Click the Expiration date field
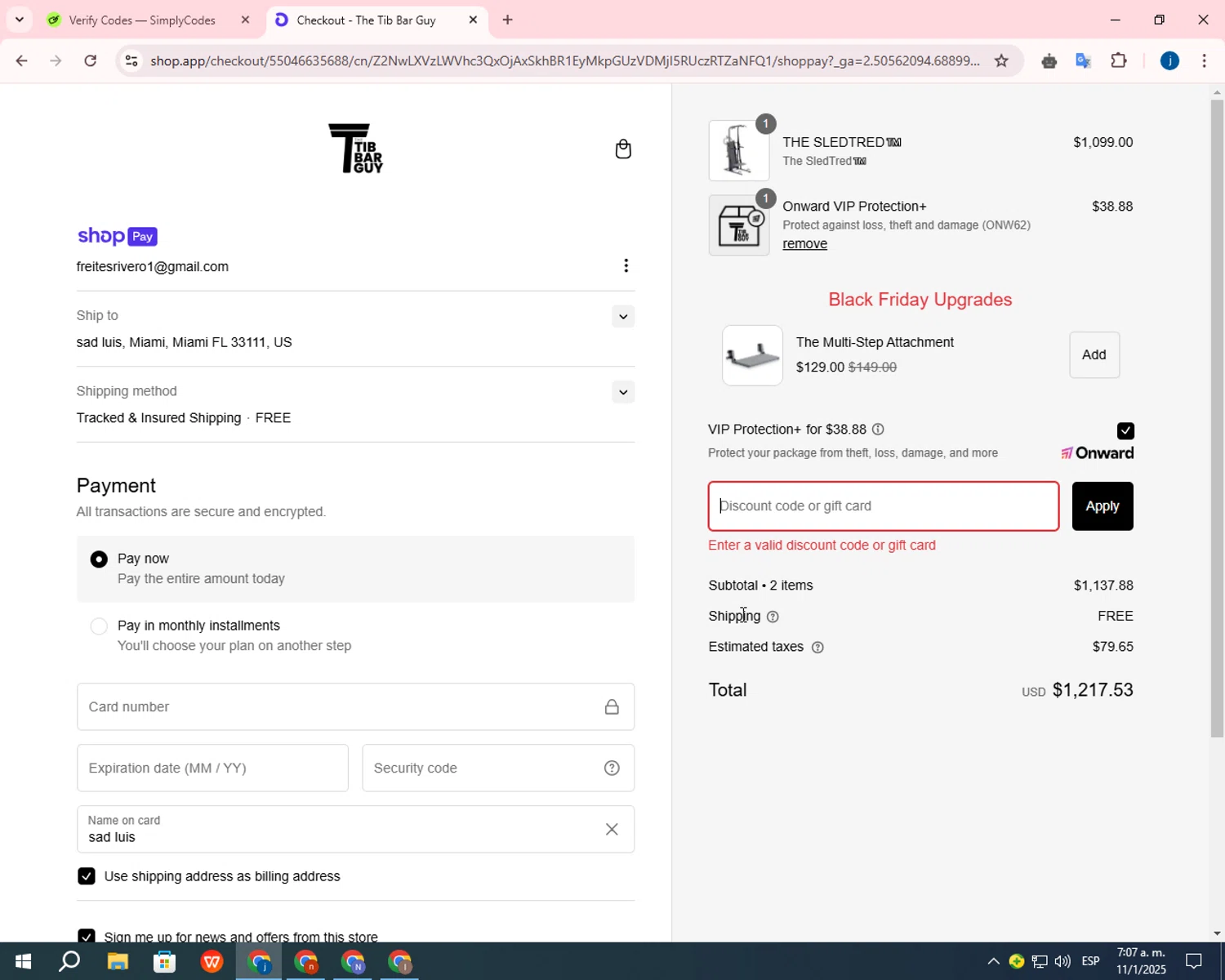 click(x=212, y=768)
